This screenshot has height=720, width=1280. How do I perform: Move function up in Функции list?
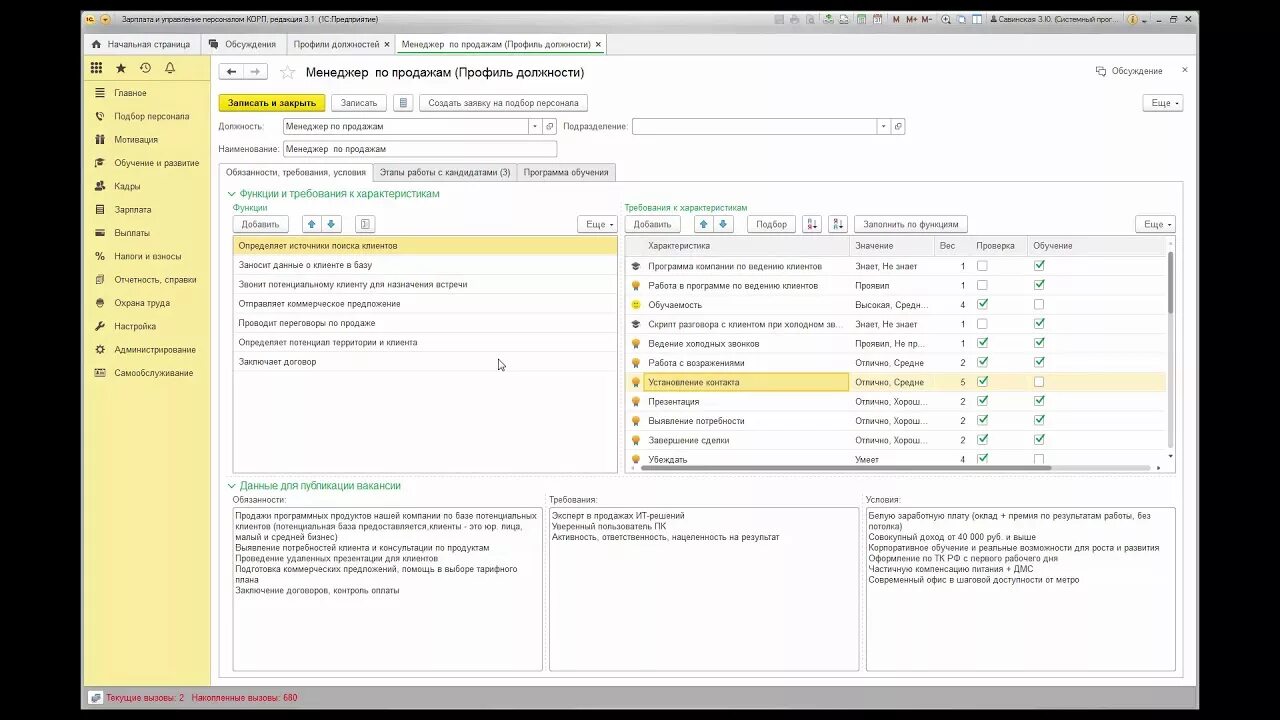click(311, 224)
